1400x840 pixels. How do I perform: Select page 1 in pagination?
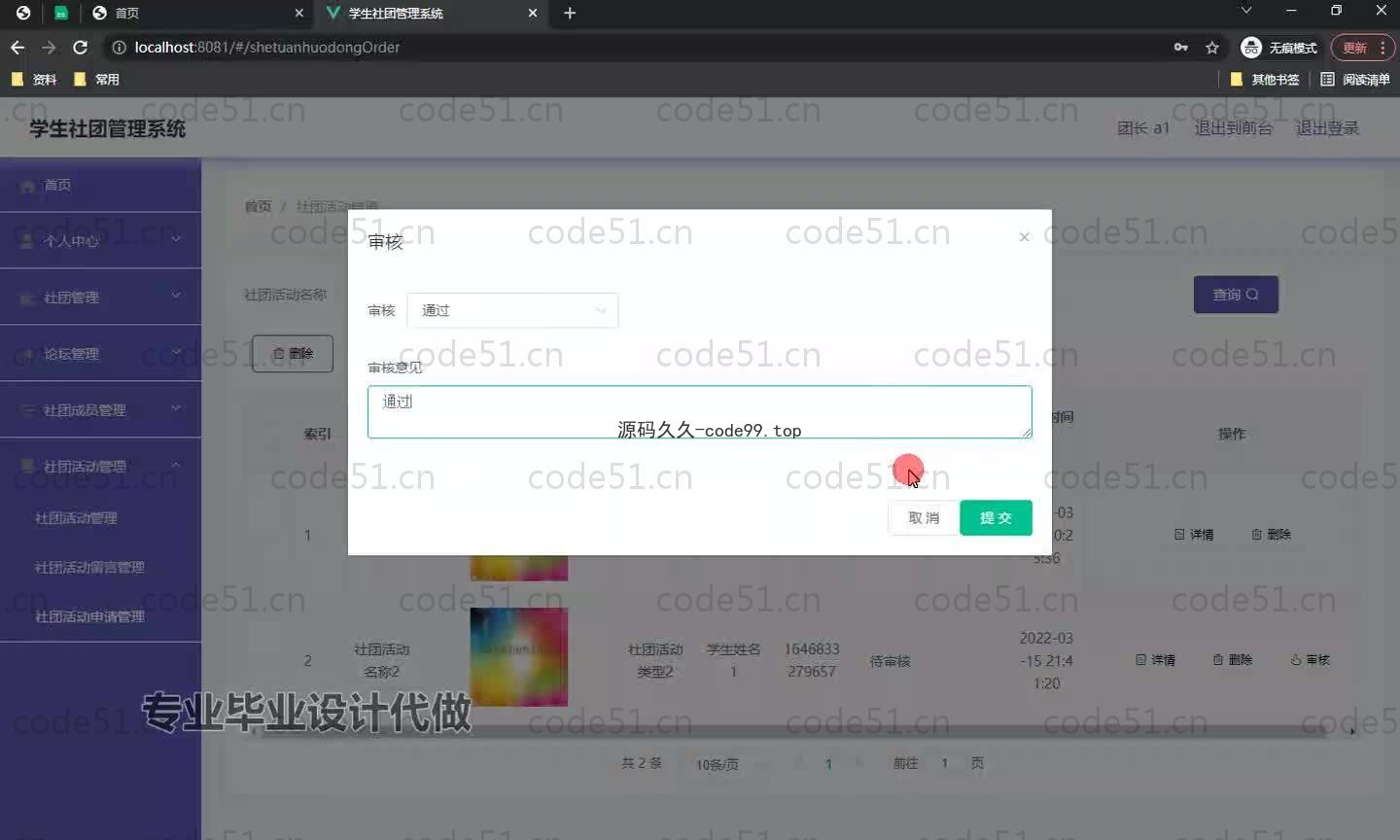pos(828,764)
